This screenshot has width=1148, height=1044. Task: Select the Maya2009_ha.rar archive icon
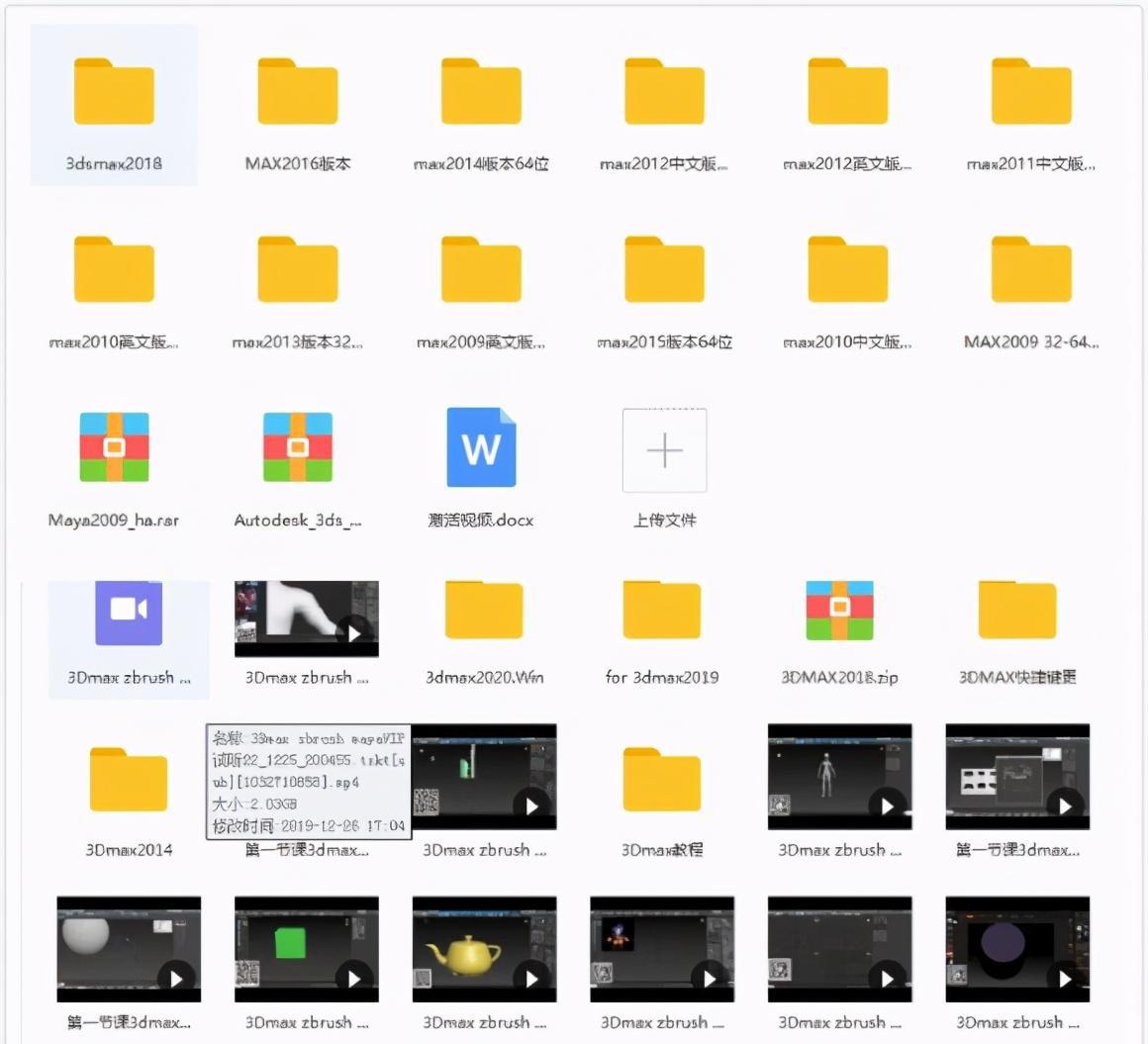pyautogui.click(x=114, y=446)
